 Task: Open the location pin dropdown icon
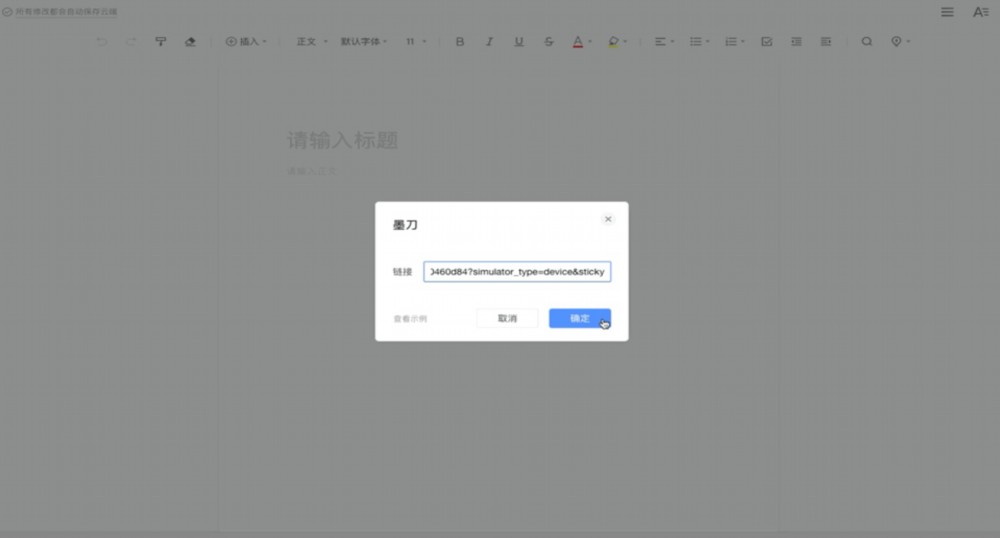coord(900,41)
